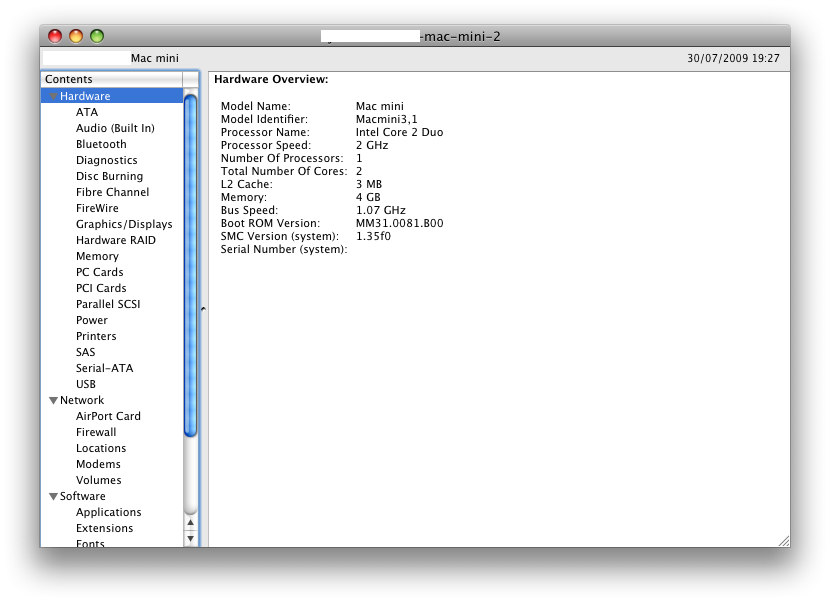Image resolution: width=830 pixels, height=602 pixels.
Task: Show USB device information
Action: click(x=86, y=384)
